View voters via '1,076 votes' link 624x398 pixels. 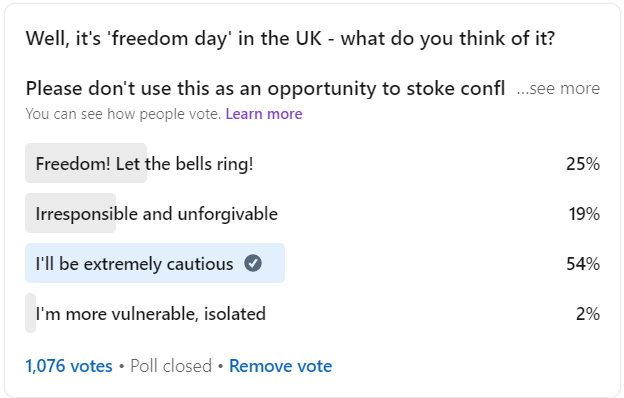tap(69, 366)
